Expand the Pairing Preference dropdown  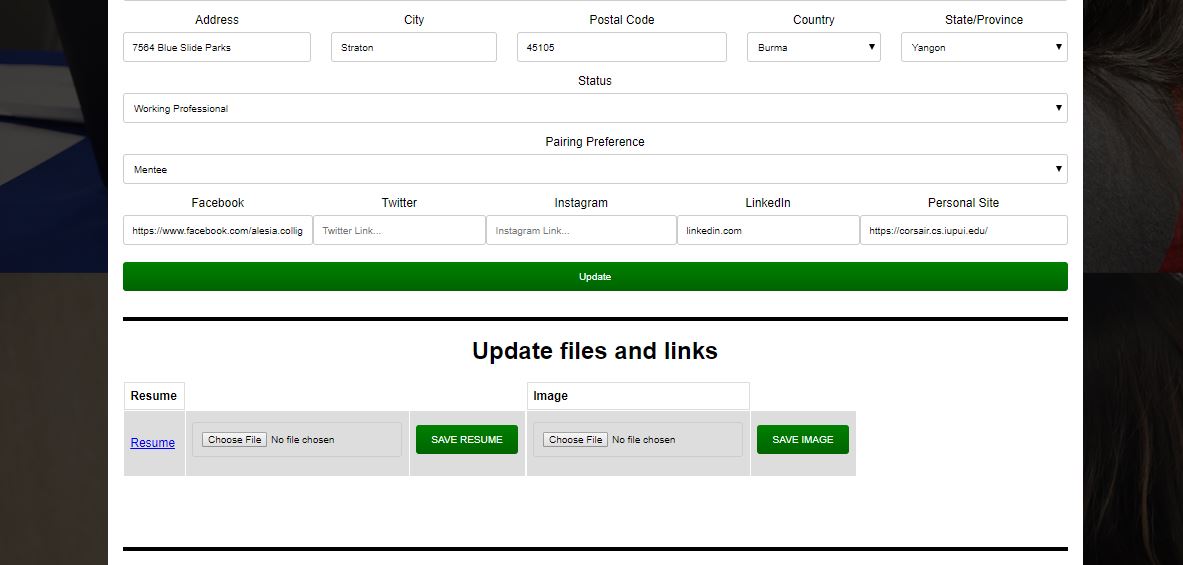coord(594,169)
